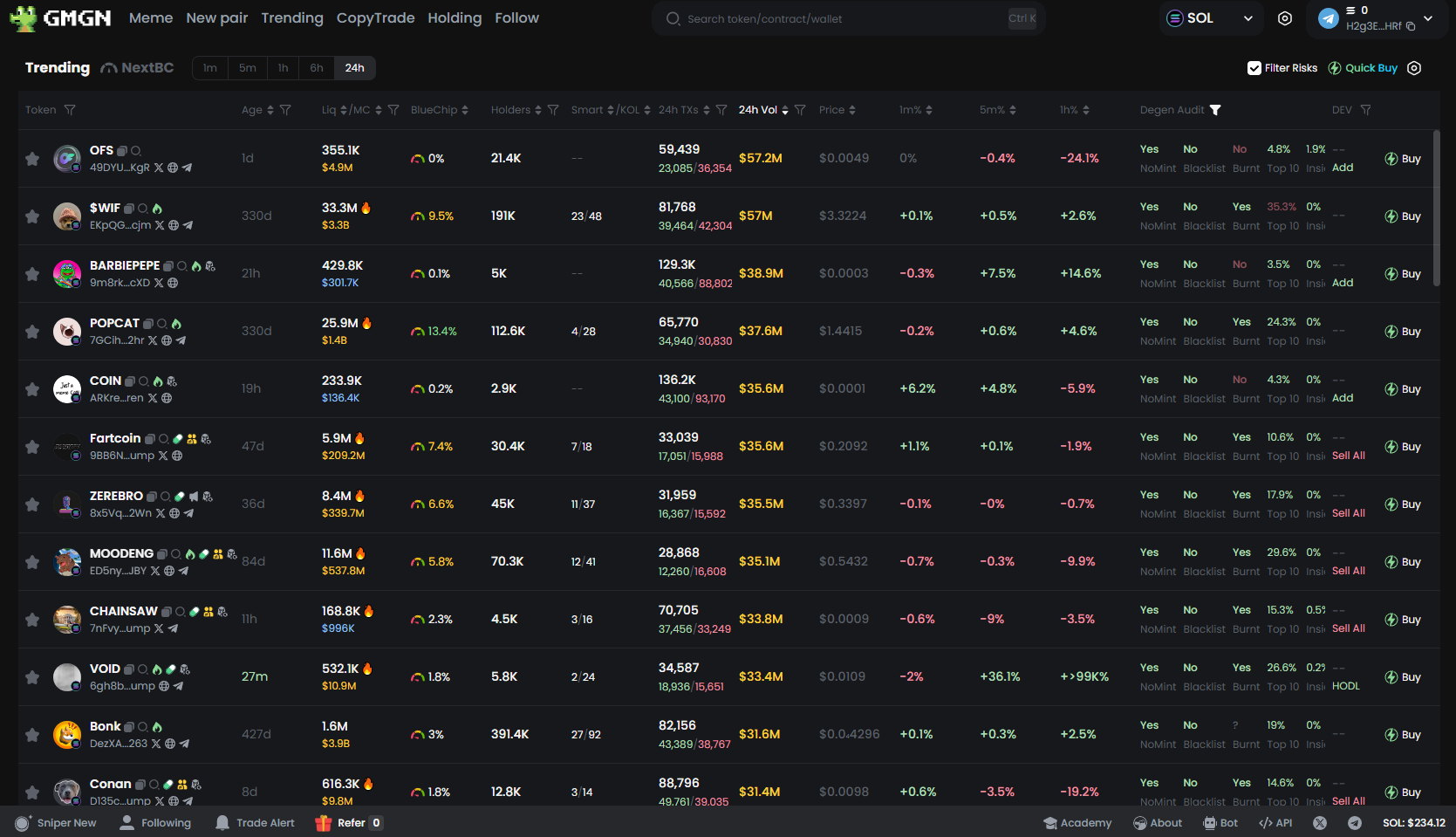This screenshot has width=1456, height=837.
Task: Favorite the BARBIEPEPE token star
Action: coord(32,274)
